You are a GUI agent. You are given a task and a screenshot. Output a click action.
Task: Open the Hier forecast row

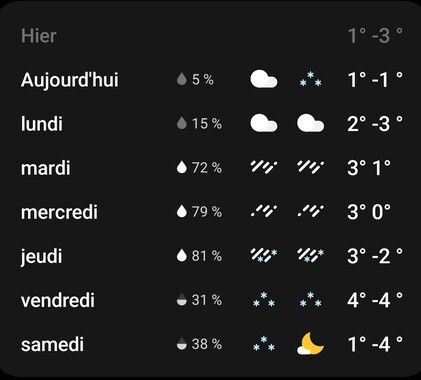tap(212, 36)
